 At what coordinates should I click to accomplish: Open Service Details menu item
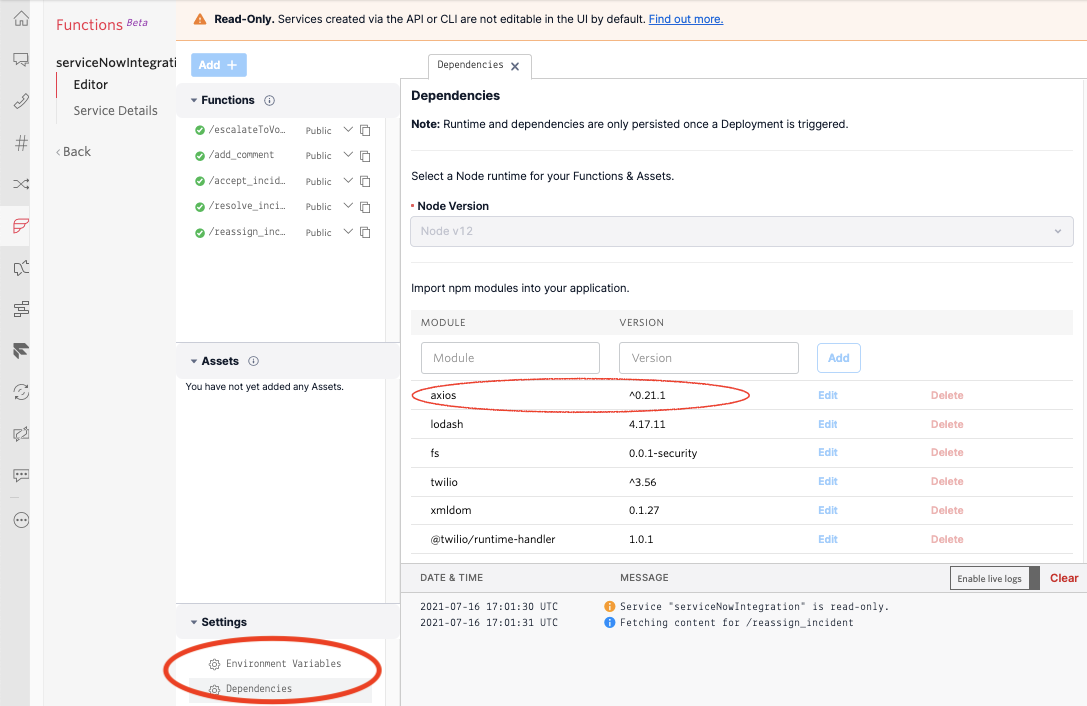(x=116, y=111)
